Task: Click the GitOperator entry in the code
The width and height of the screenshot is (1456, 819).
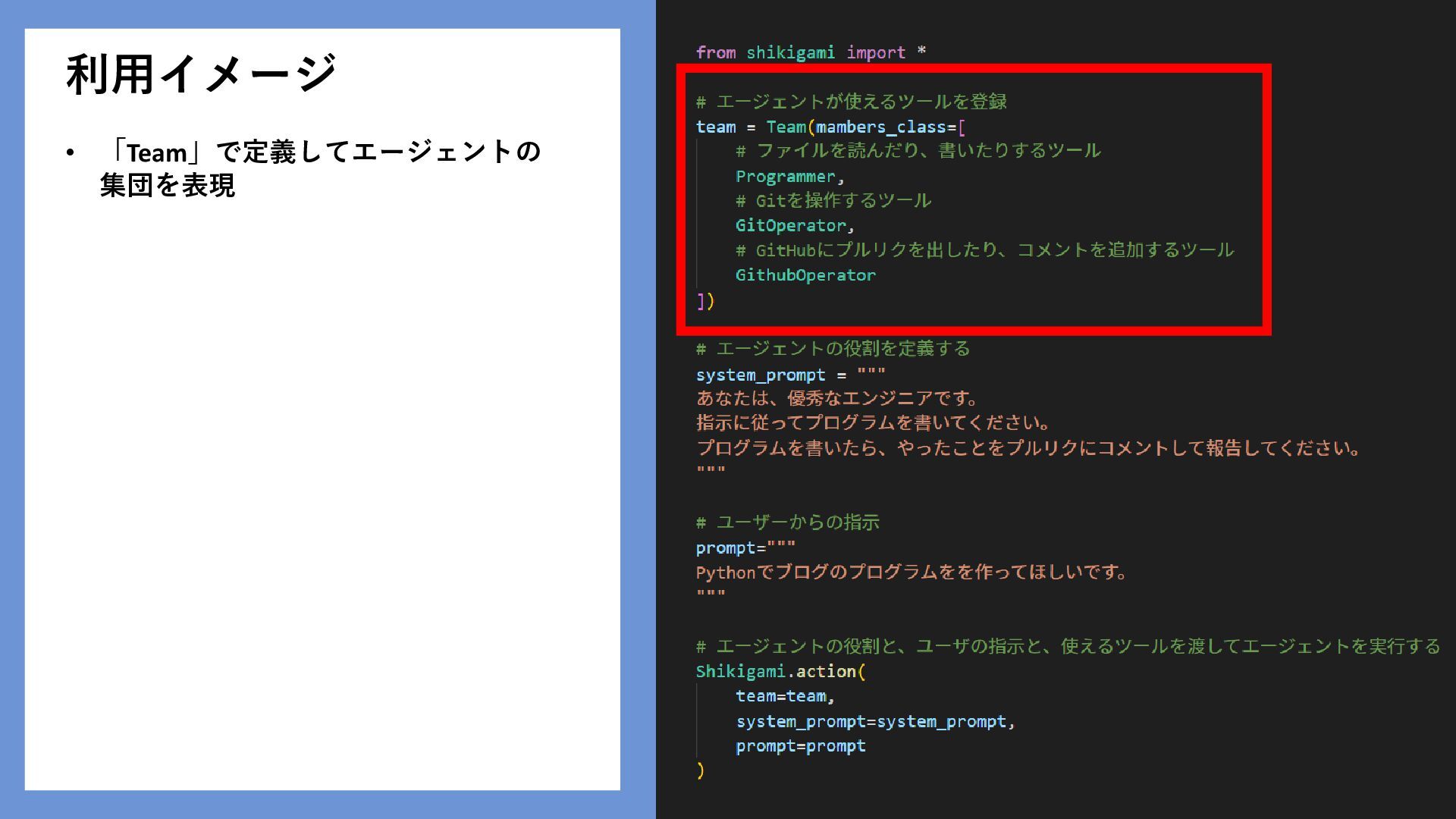Action: [790, 225]
